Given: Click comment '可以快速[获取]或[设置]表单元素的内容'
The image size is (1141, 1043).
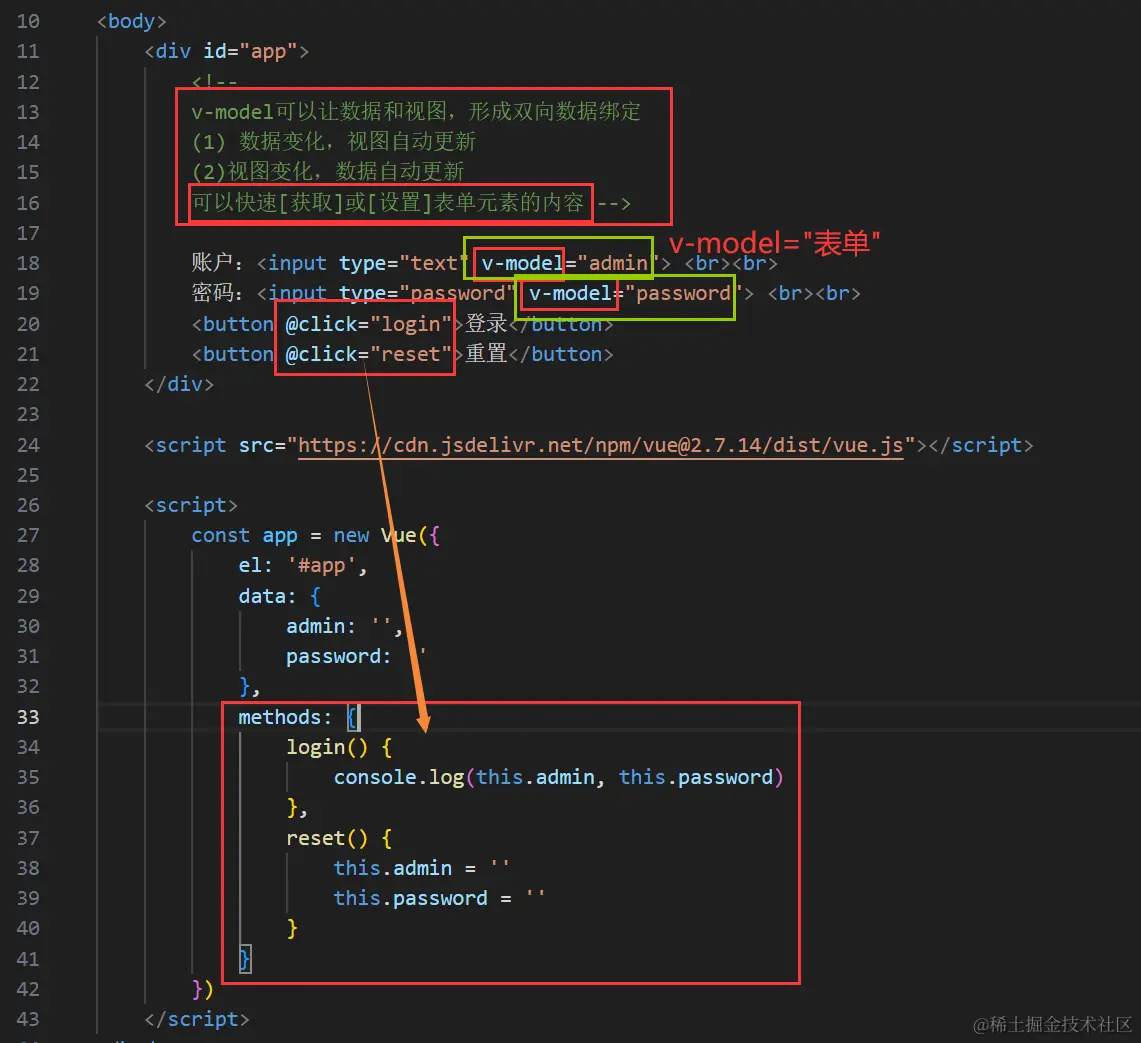Looking at the screenshot, I should [387, 202].
